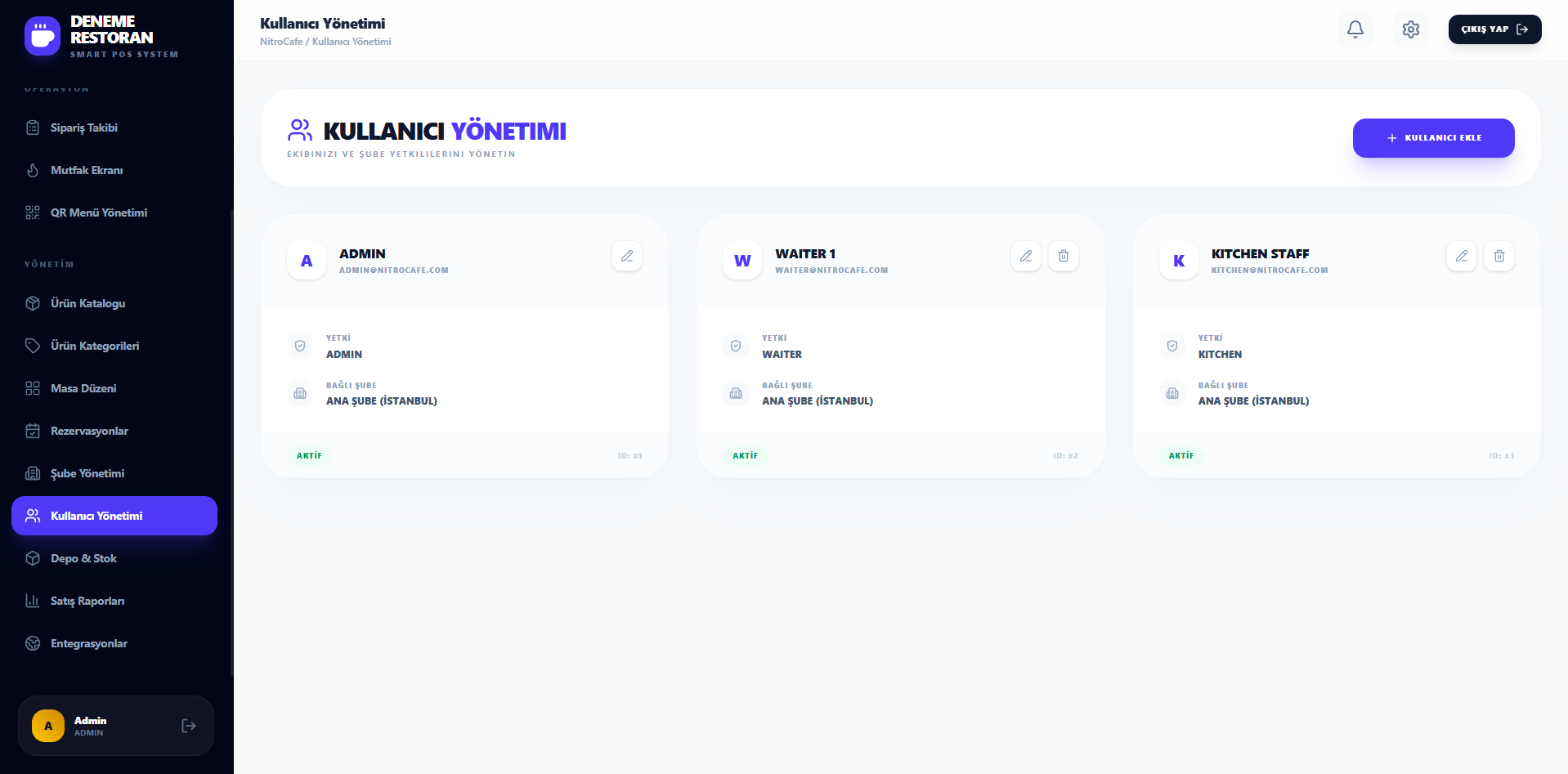Click the logout icon beside Admin profile
Viewport: 1568px width, 774px height.
tap(189, 726)
